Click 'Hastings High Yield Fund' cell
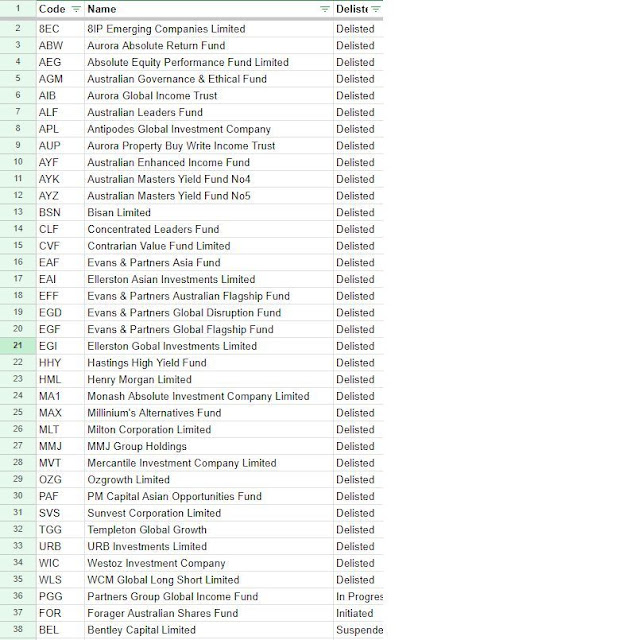Viewport: 627px width, 640px height. pyautogui.click(x=209, y=363)
